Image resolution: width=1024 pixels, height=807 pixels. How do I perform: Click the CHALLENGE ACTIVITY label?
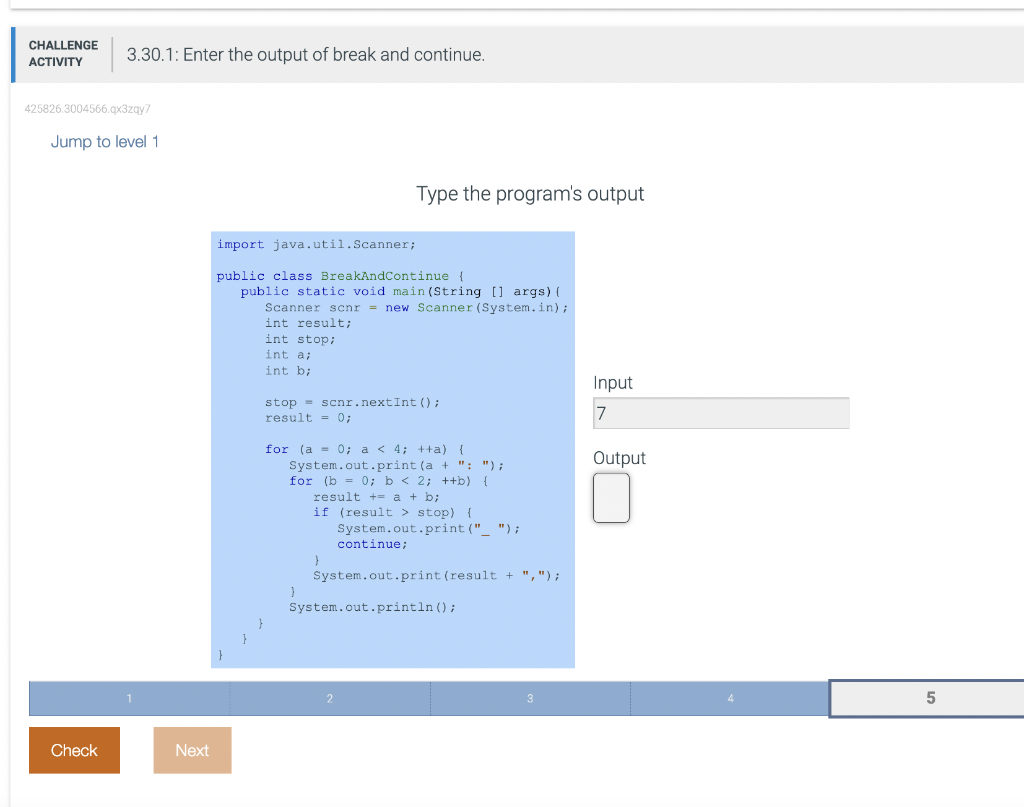(63, 54)
